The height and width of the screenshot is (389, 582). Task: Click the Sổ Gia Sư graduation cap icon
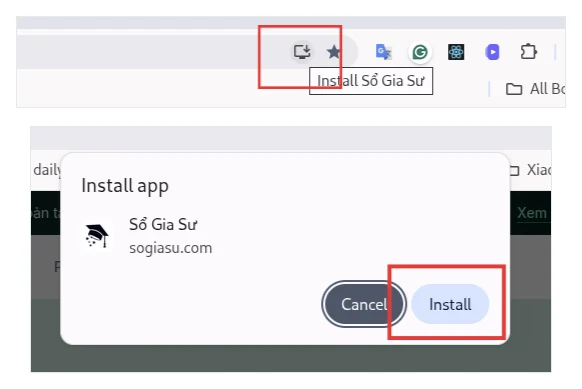[x=97, y=236]
